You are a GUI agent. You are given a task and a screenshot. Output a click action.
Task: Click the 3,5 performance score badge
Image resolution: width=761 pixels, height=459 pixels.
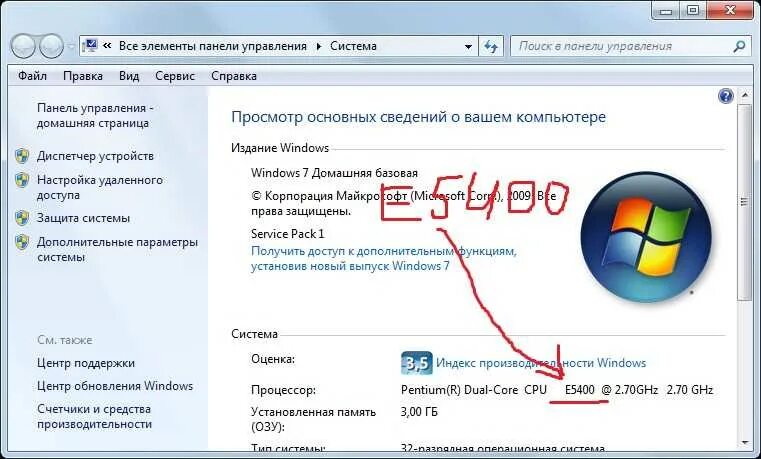[416, 363]
